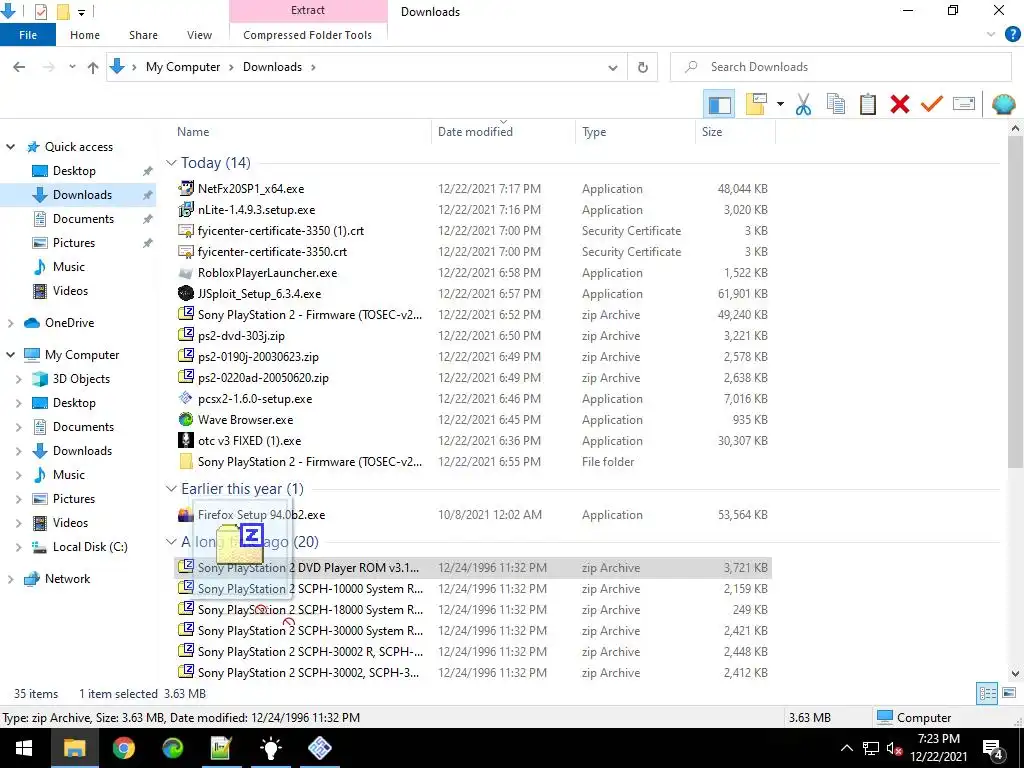Viewport: 1024px width, 768px height.
Task: Open File Explorer from the taskbar
Action: point(74,748)
